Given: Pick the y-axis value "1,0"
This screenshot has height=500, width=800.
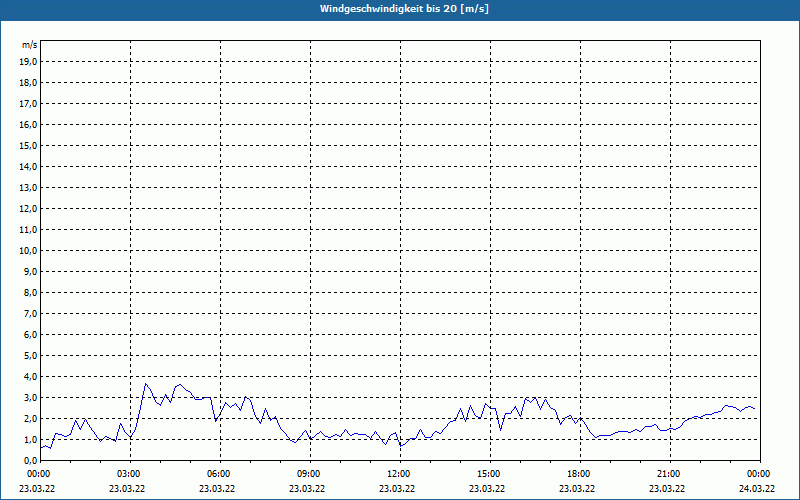Looking at the screenshot, I should pos(31,440).
